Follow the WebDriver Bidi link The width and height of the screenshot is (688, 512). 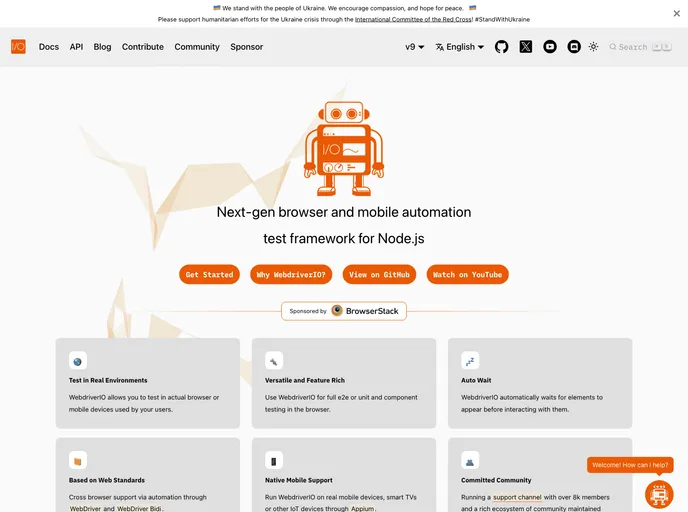(139, 508)
